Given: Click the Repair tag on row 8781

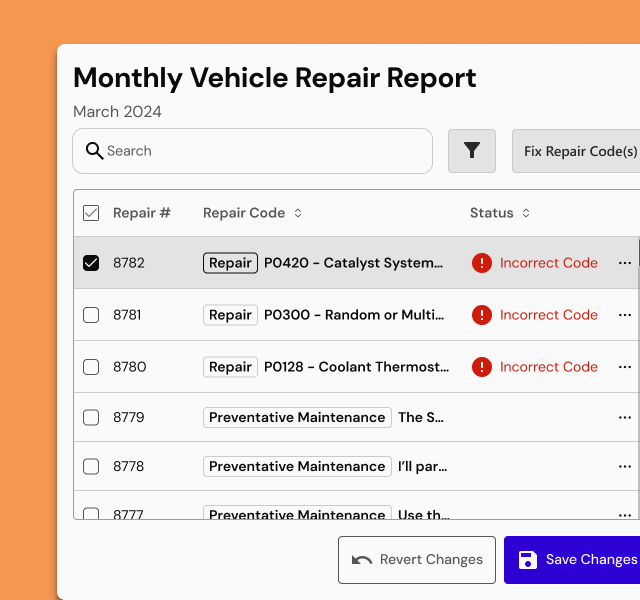Looking at the screenshot, I should 230,315.
